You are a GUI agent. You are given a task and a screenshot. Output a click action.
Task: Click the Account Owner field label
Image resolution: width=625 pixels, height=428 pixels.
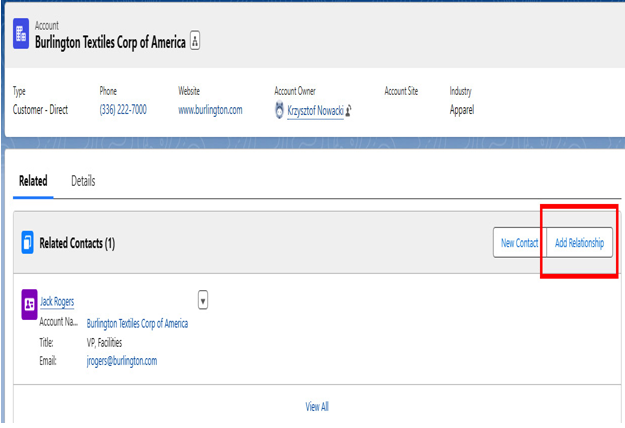[x=295, y=91]
